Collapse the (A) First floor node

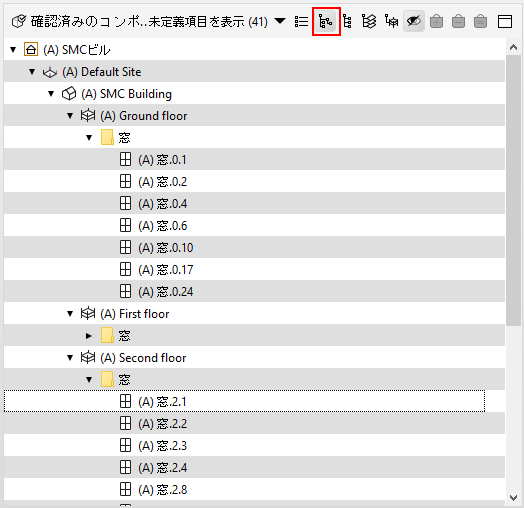click(x=70, y=313)
